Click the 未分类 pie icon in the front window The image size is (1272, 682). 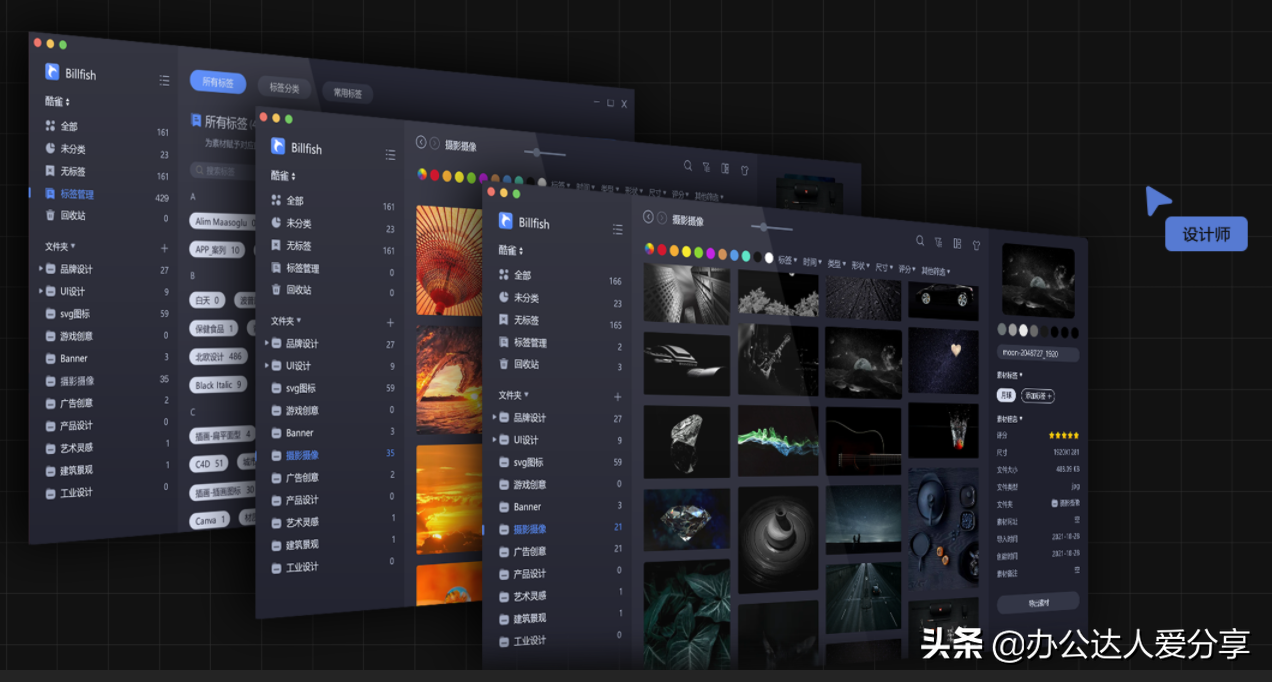click(504, 297)
